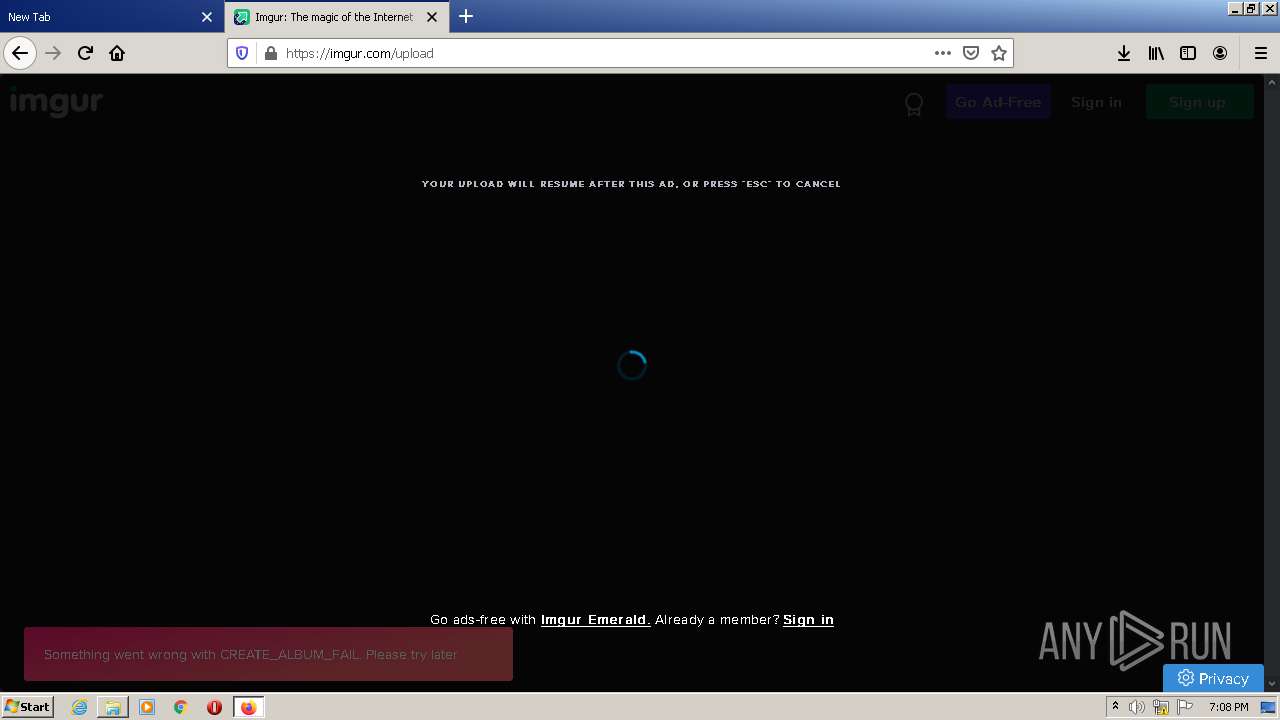Click the imgur logo

[56, 102]
